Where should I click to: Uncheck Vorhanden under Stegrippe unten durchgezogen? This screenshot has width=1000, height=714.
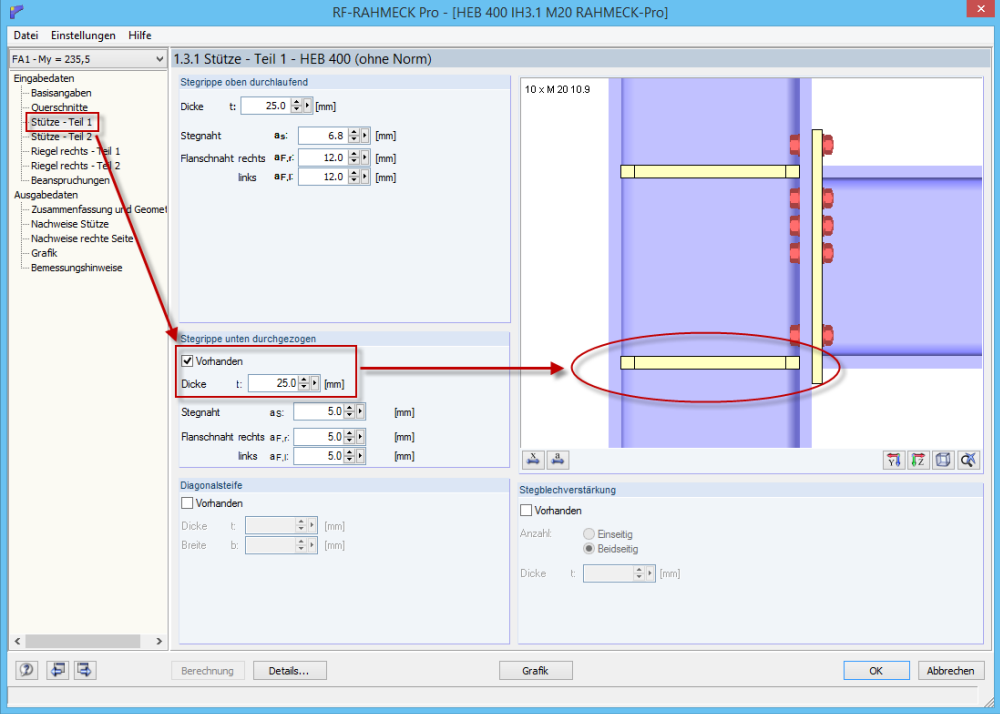(188, 361)
